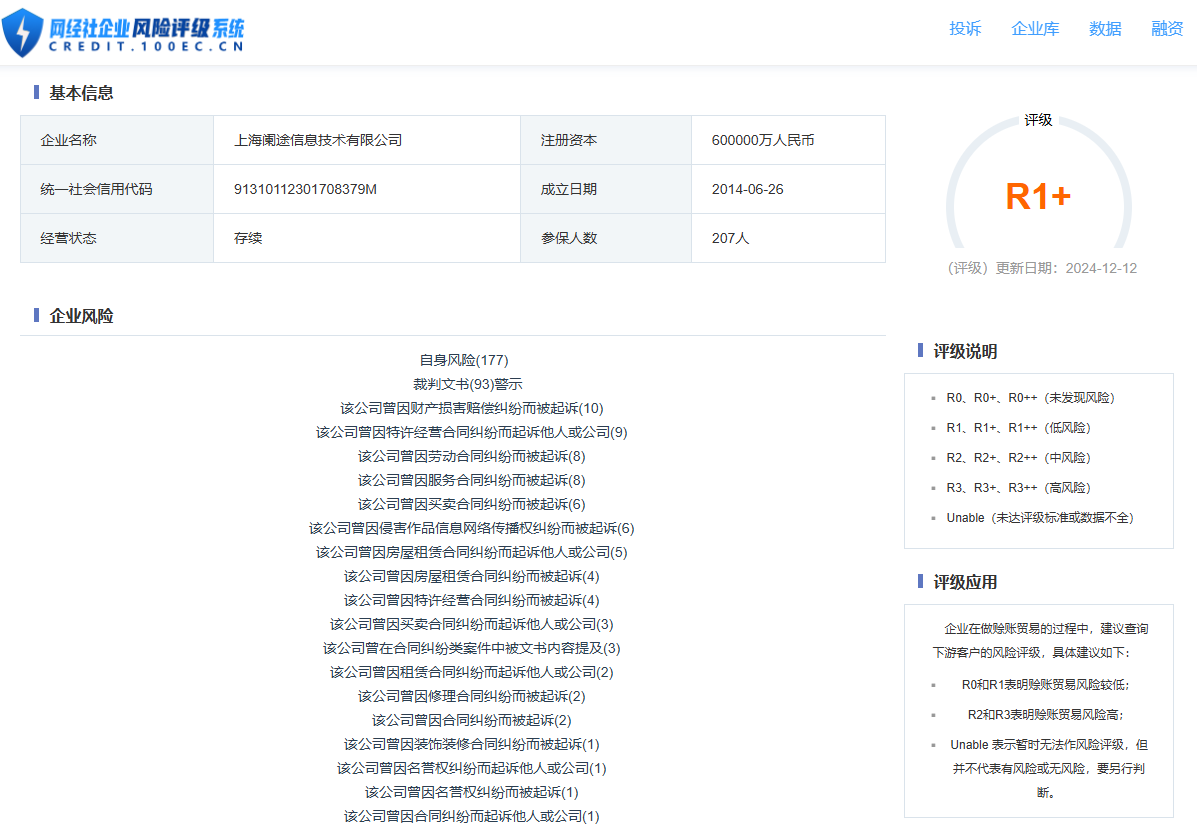Click the credit code 91310112301708379M
The image size is (1197, 832).
coord(305,189)
